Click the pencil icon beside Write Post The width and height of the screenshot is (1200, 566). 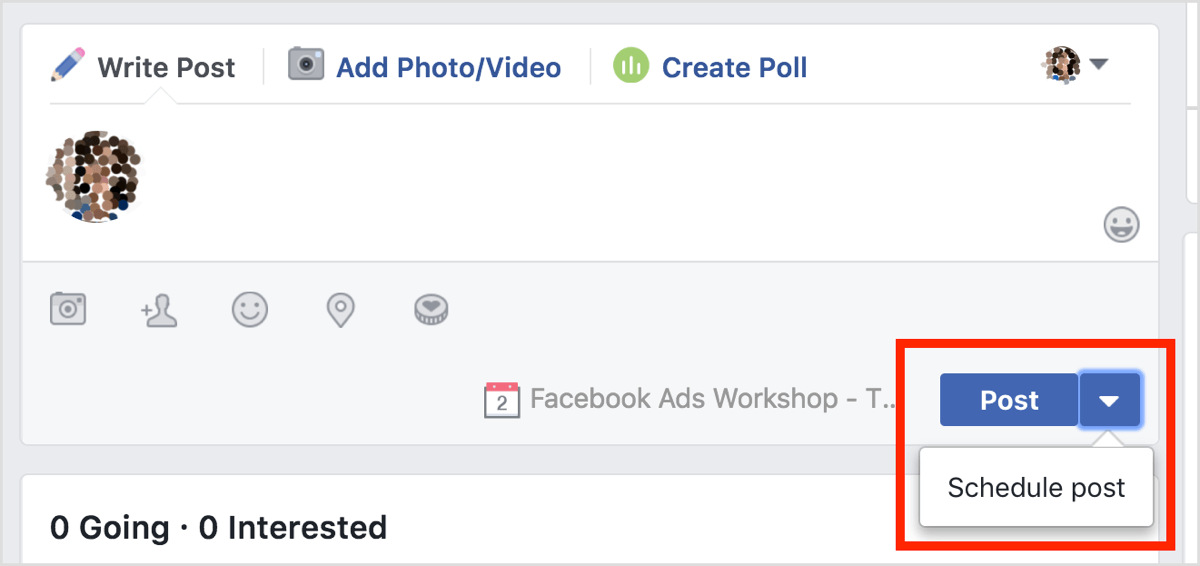pyautogui.click(x=68, y=66)
